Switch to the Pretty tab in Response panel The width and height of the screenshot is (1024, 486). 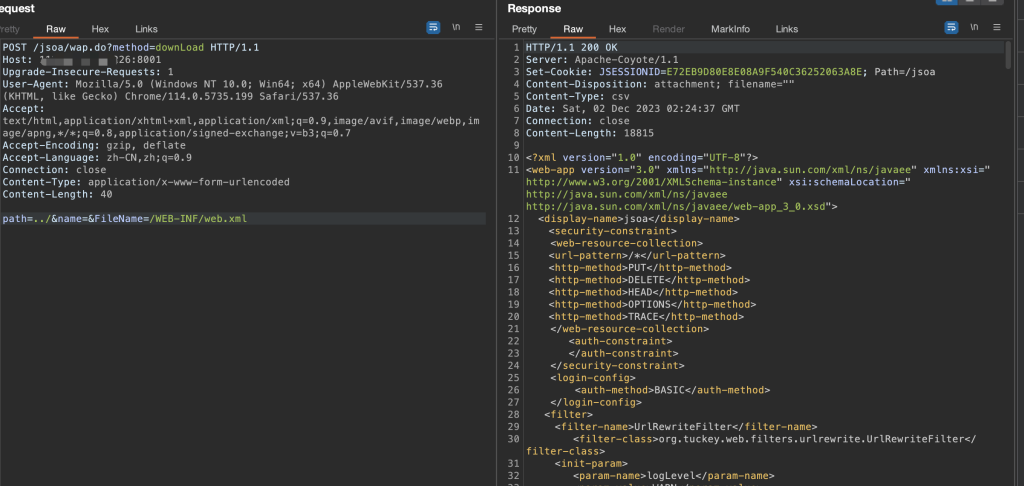coord(524,29)
